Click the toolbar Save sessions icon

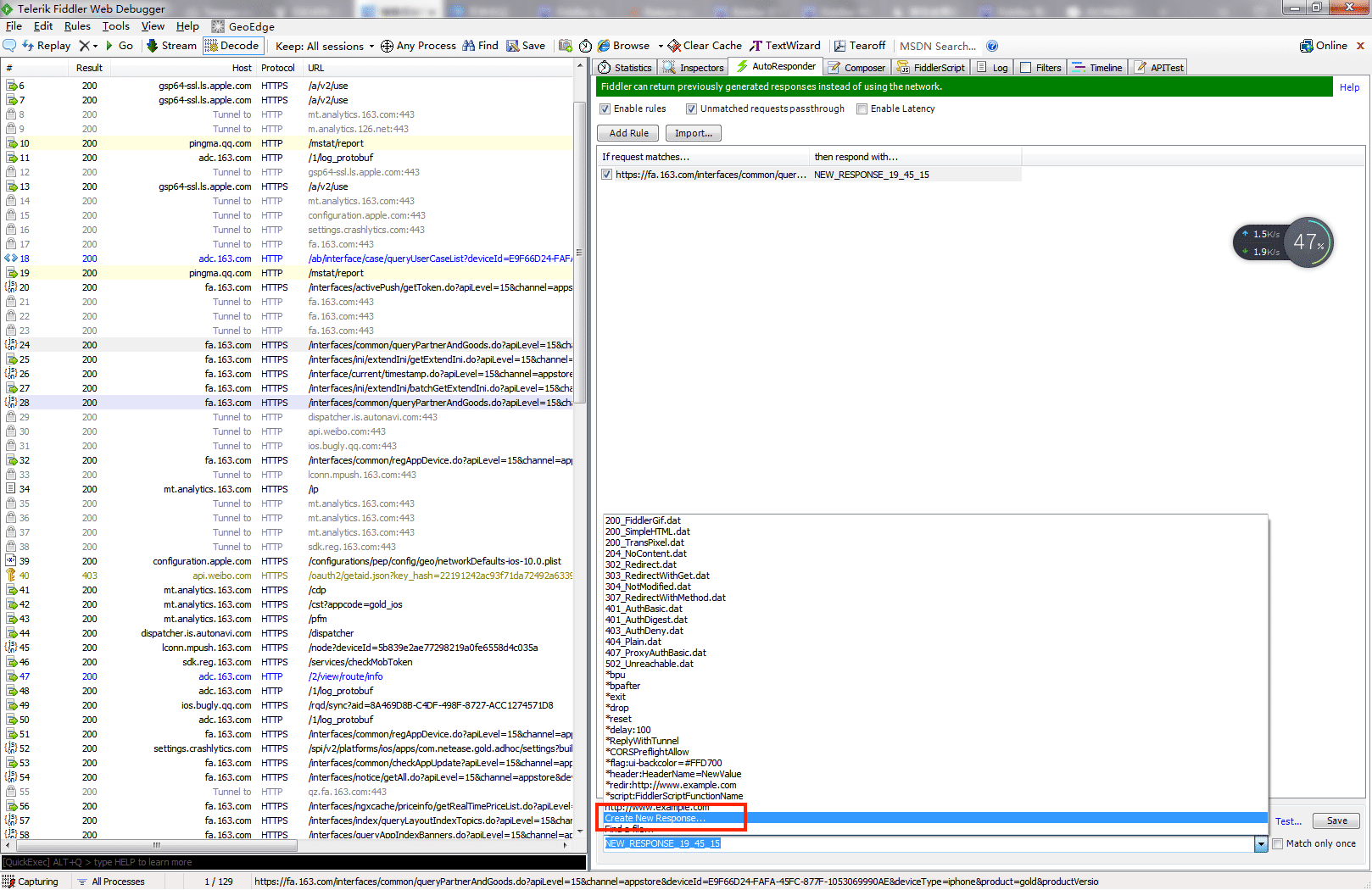[x=526, y=46]
